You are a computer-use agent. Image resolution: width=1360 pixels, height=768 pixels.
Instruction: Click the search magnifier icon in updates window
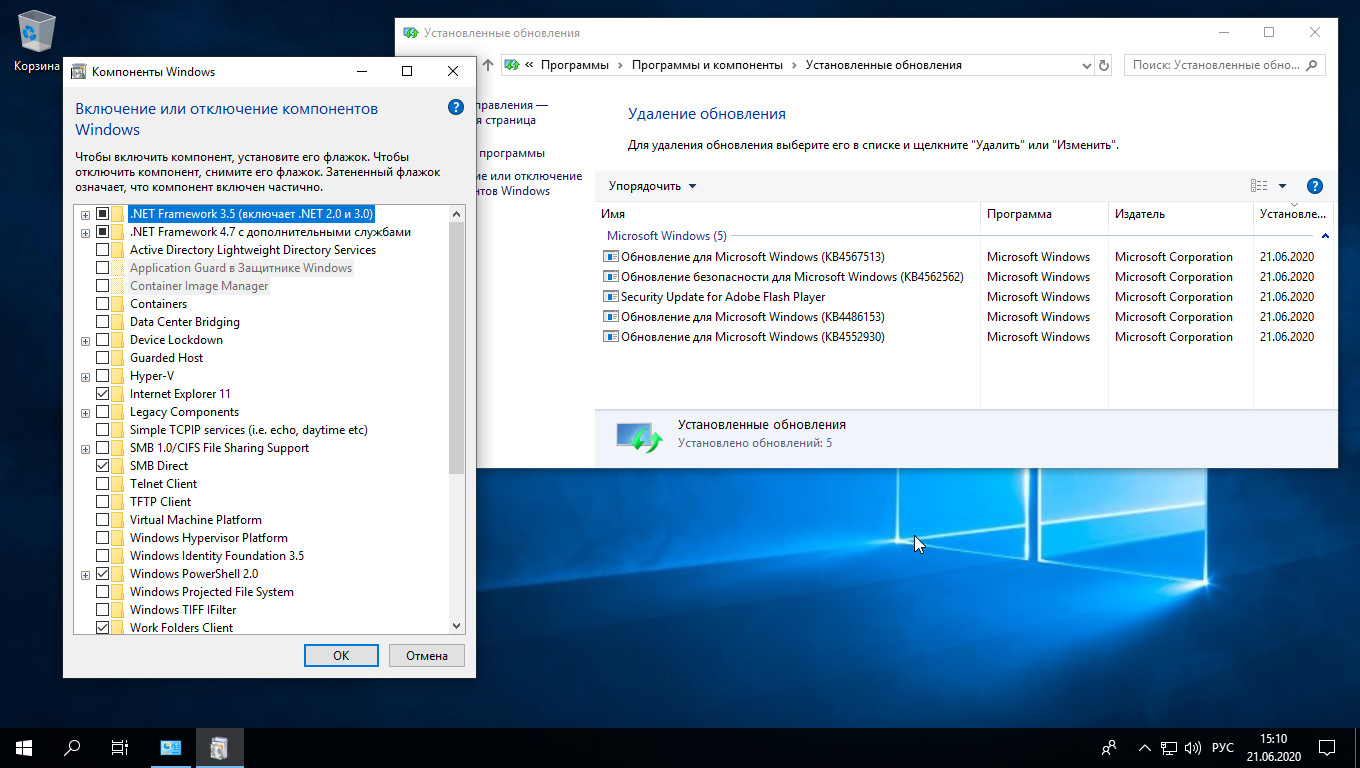pyautogui.click(x=1313, y=65)
